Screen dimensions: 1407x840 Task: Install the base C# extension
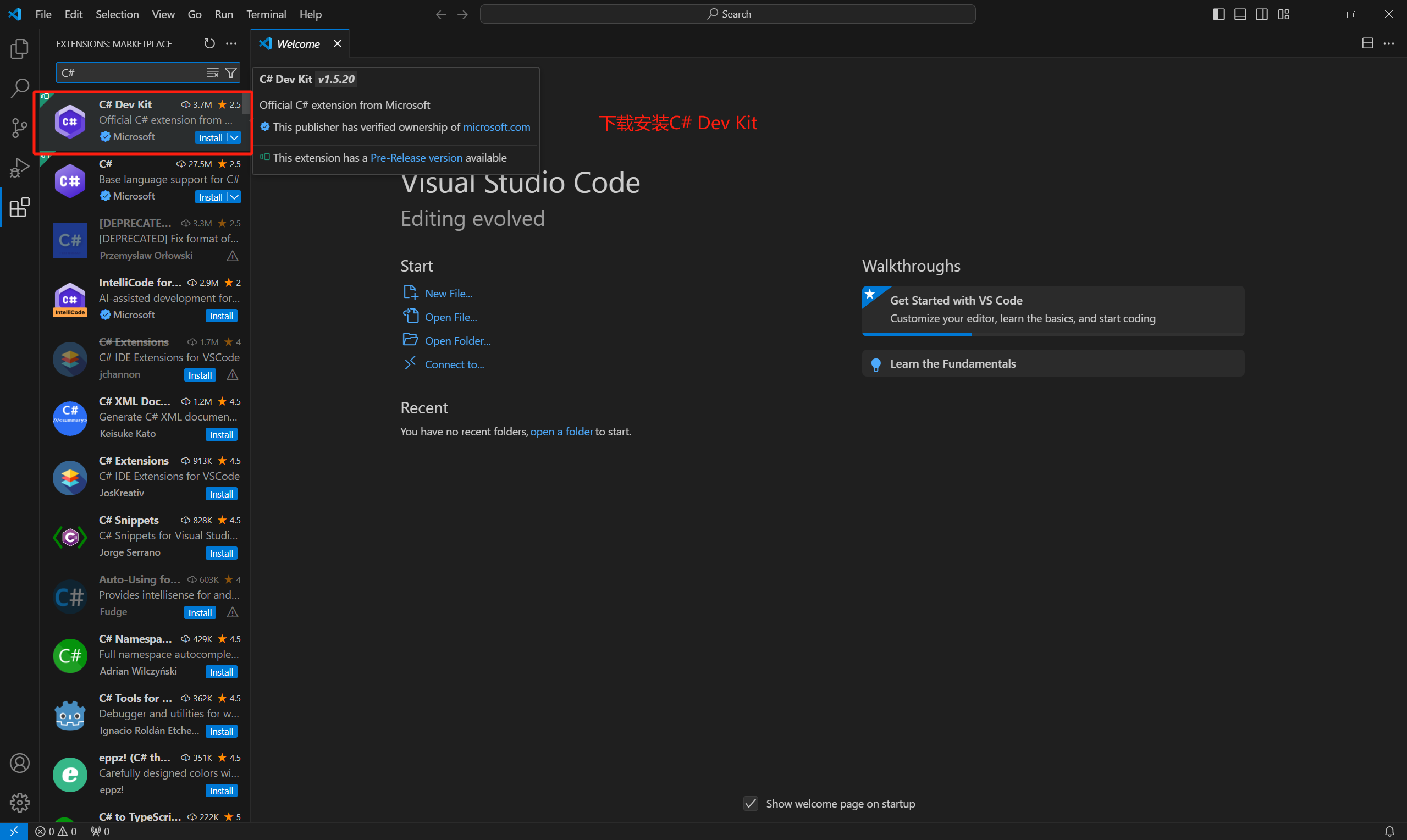pyautogui.click(x=211, y=197)
